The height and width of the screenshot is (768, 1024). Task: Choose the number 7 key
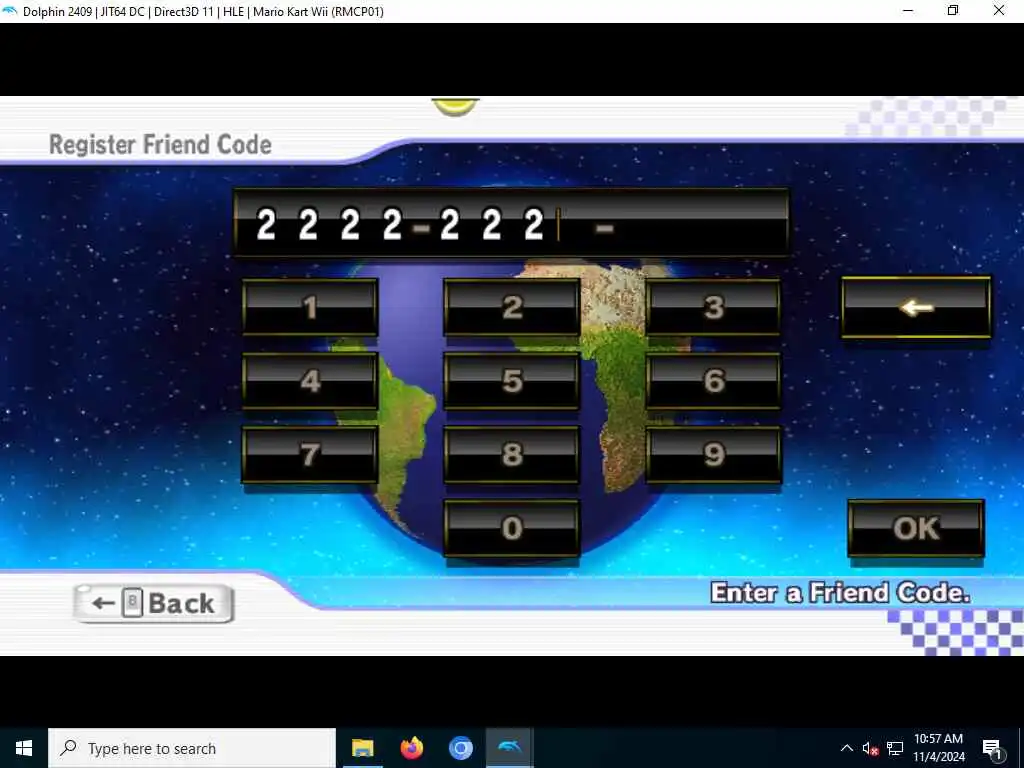[310, 455]
